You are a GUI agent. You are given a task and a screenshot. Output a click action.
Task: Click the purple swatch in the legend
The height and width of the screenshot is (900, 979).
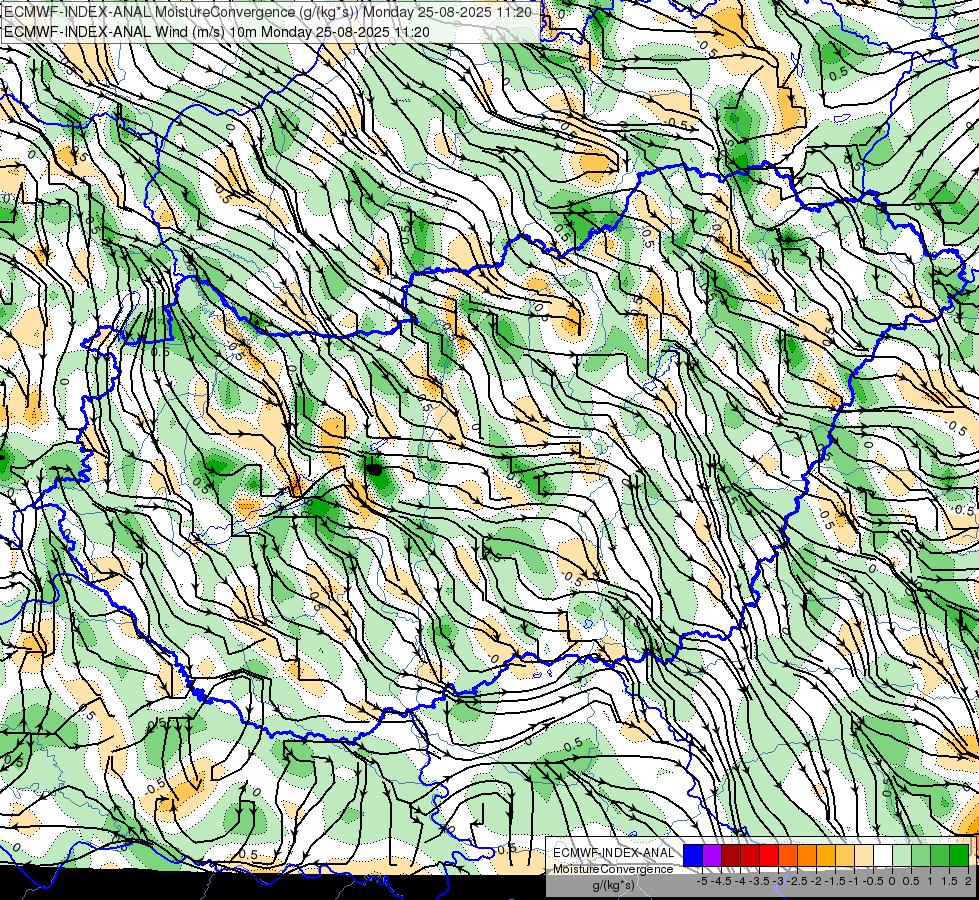[x=712, y=856]
